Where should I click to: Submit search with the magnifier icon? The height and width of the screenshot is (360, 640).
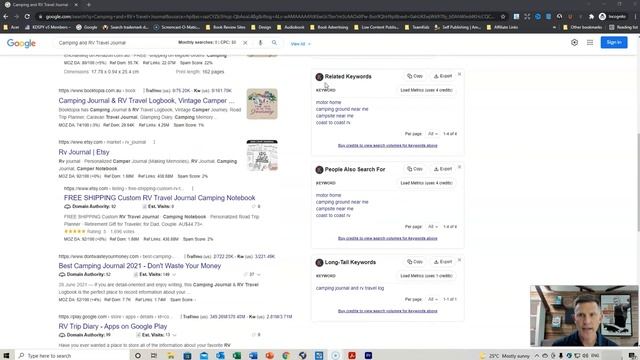pyautogui.click(x=274, y=43)
